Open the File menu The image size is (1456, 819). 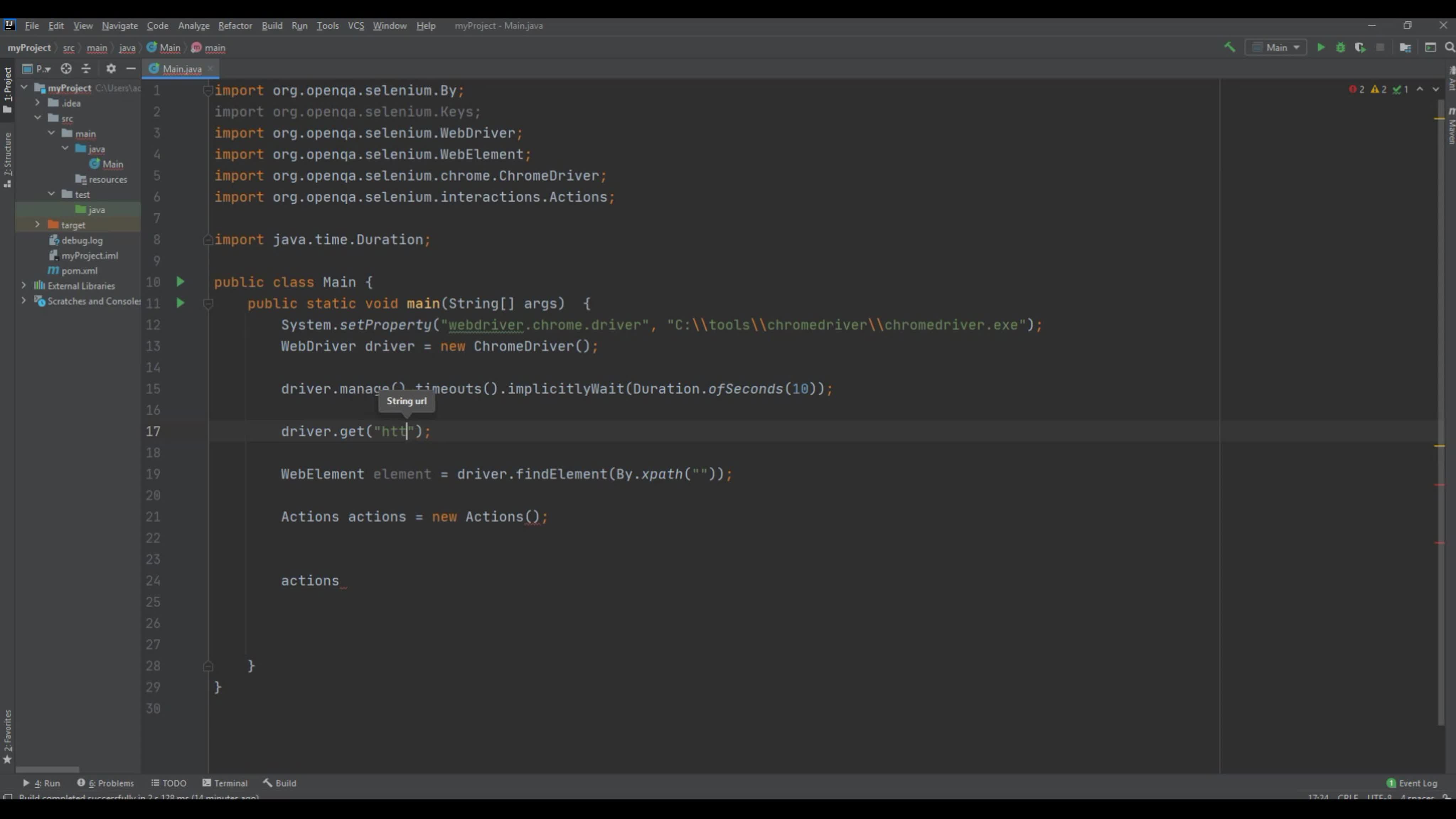pos(32,26)
